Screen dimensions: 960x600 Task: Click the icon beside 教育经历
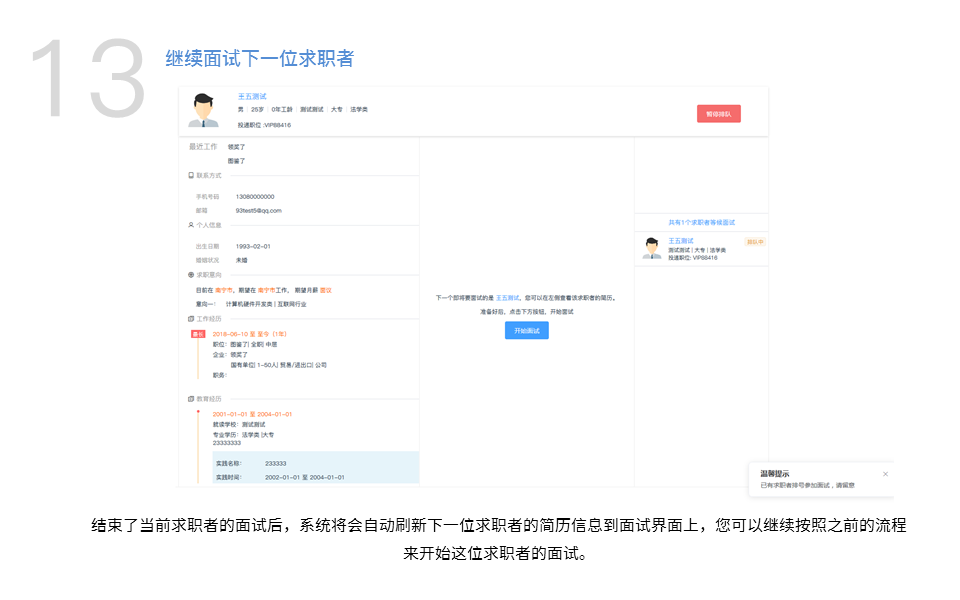(x=191, y=399)
